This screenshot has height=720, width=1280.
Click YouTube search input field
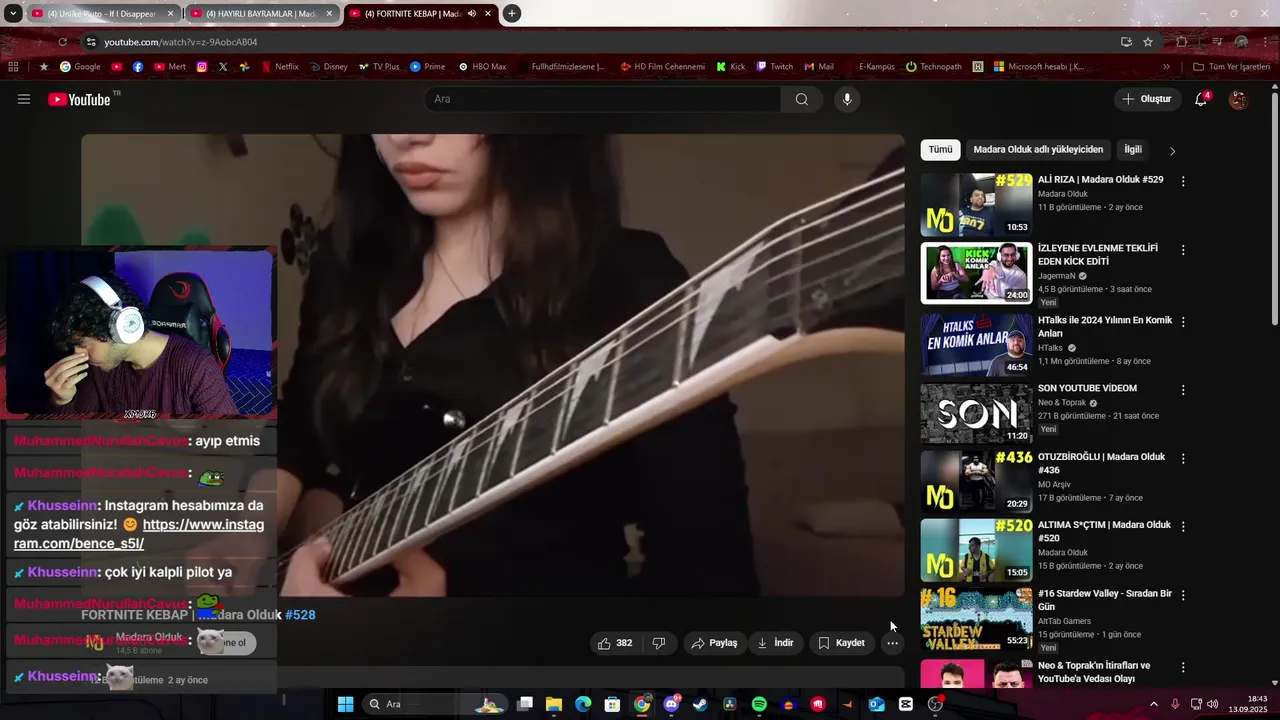pos(603,99)
